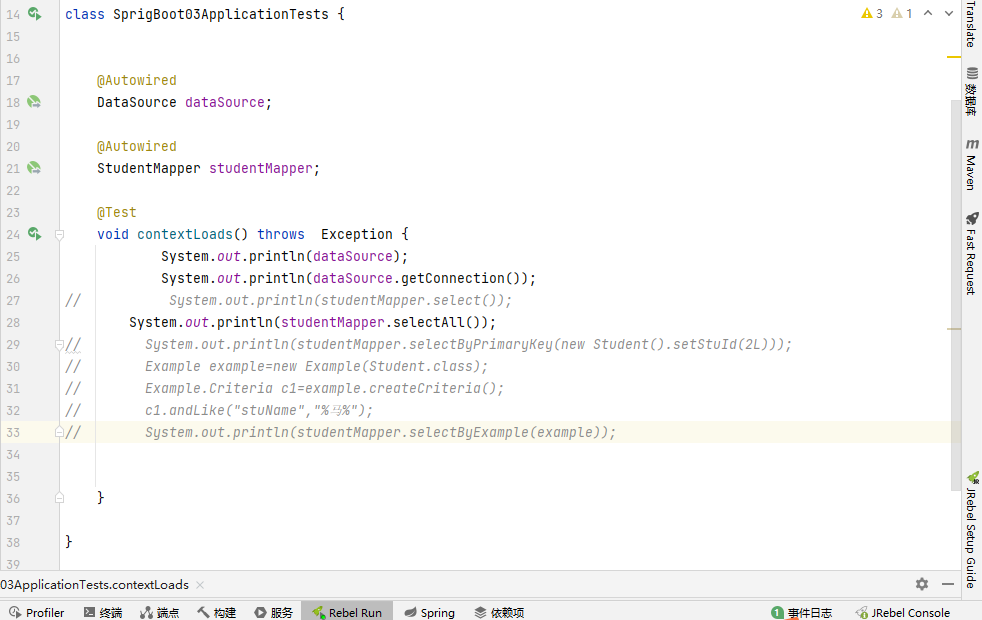Click the class name SprigBoot03ApplicationTests

tap(220, 14)
